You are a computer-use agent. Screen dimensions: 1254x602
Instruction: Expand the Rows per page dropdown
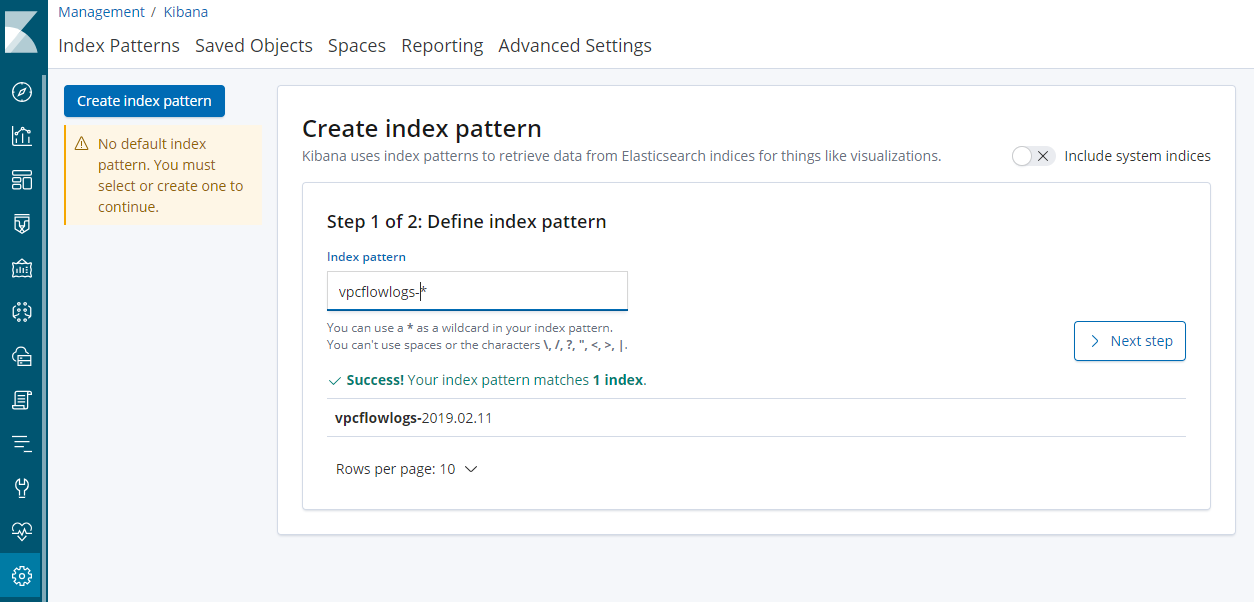tap(407, 469)
